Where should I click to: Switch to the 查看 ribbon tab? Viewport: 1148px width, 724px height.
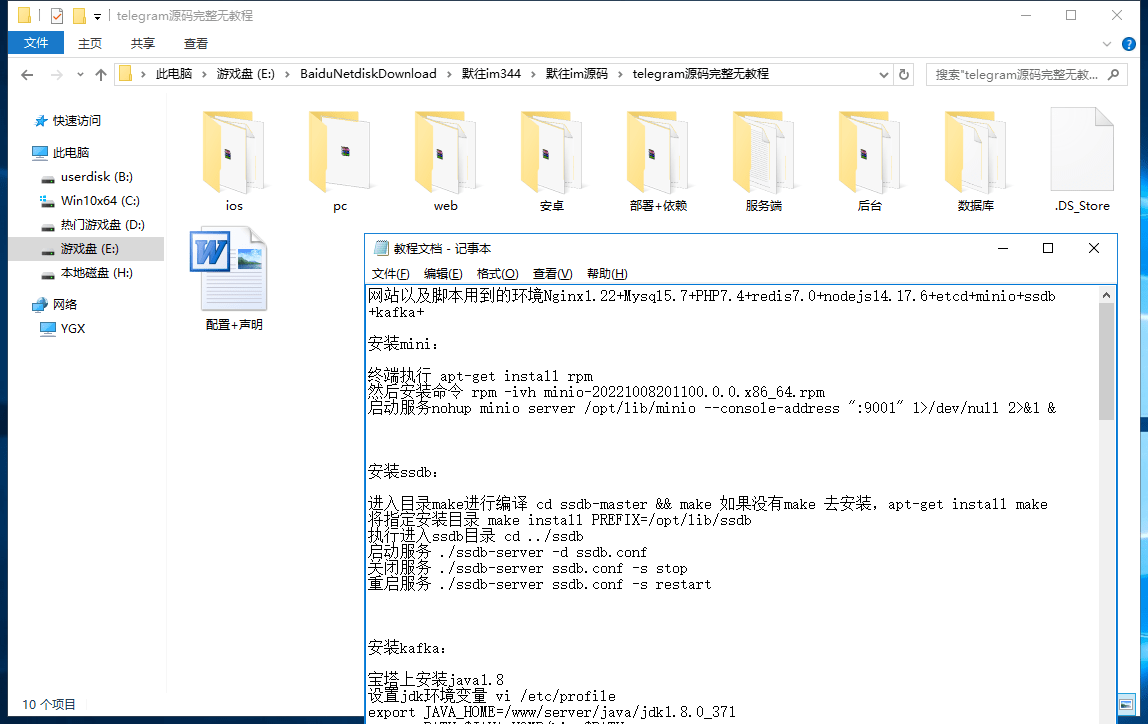coord(195,44)
